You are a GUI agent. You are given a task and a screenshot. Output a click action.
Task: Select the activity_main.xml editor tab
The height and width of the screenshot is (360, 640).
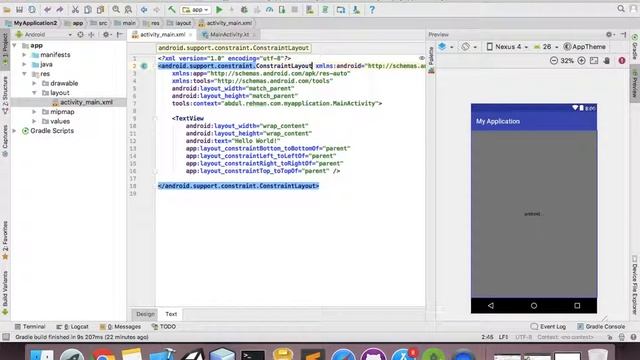pyautogui.click(x=162, y=35)
